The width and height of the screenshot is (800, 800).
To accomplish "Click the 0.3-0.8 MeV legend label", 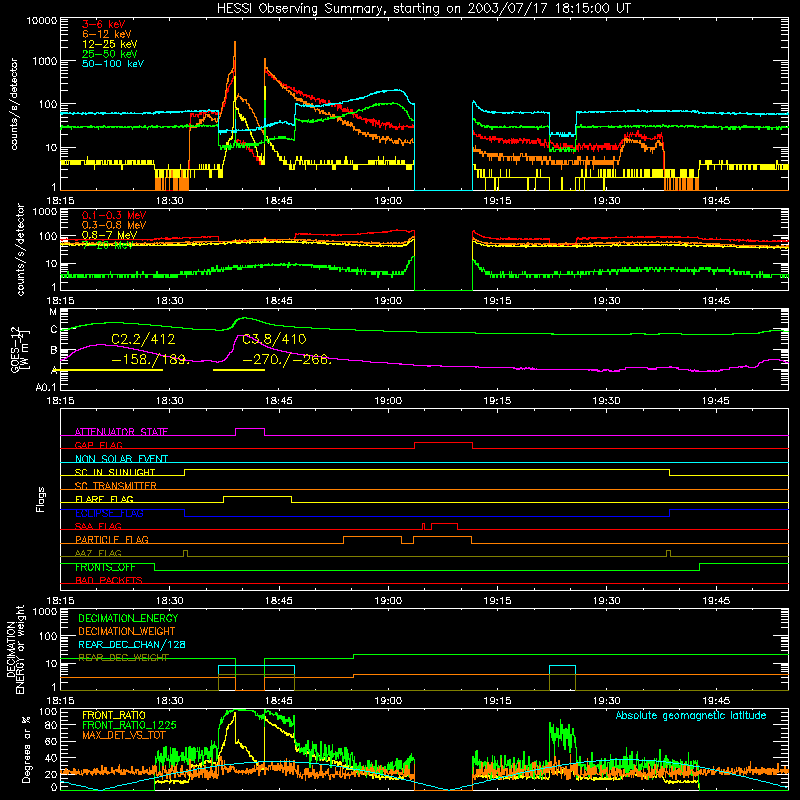I will pyautogui.click(x=114, y=225).
